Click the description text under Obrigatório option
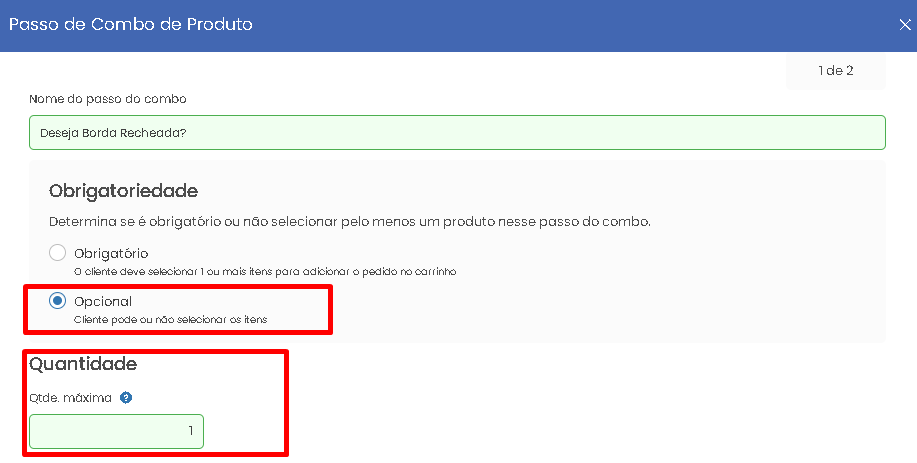This screenshot has width=917, height=463. (x=265, y=272)
